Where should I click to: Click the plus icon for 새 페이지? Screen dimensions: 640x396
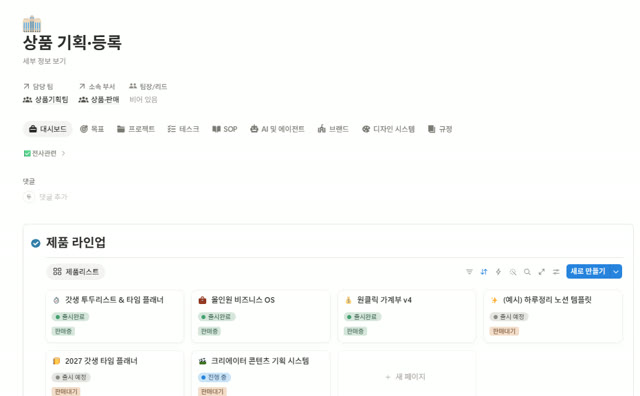pos(388,377)
